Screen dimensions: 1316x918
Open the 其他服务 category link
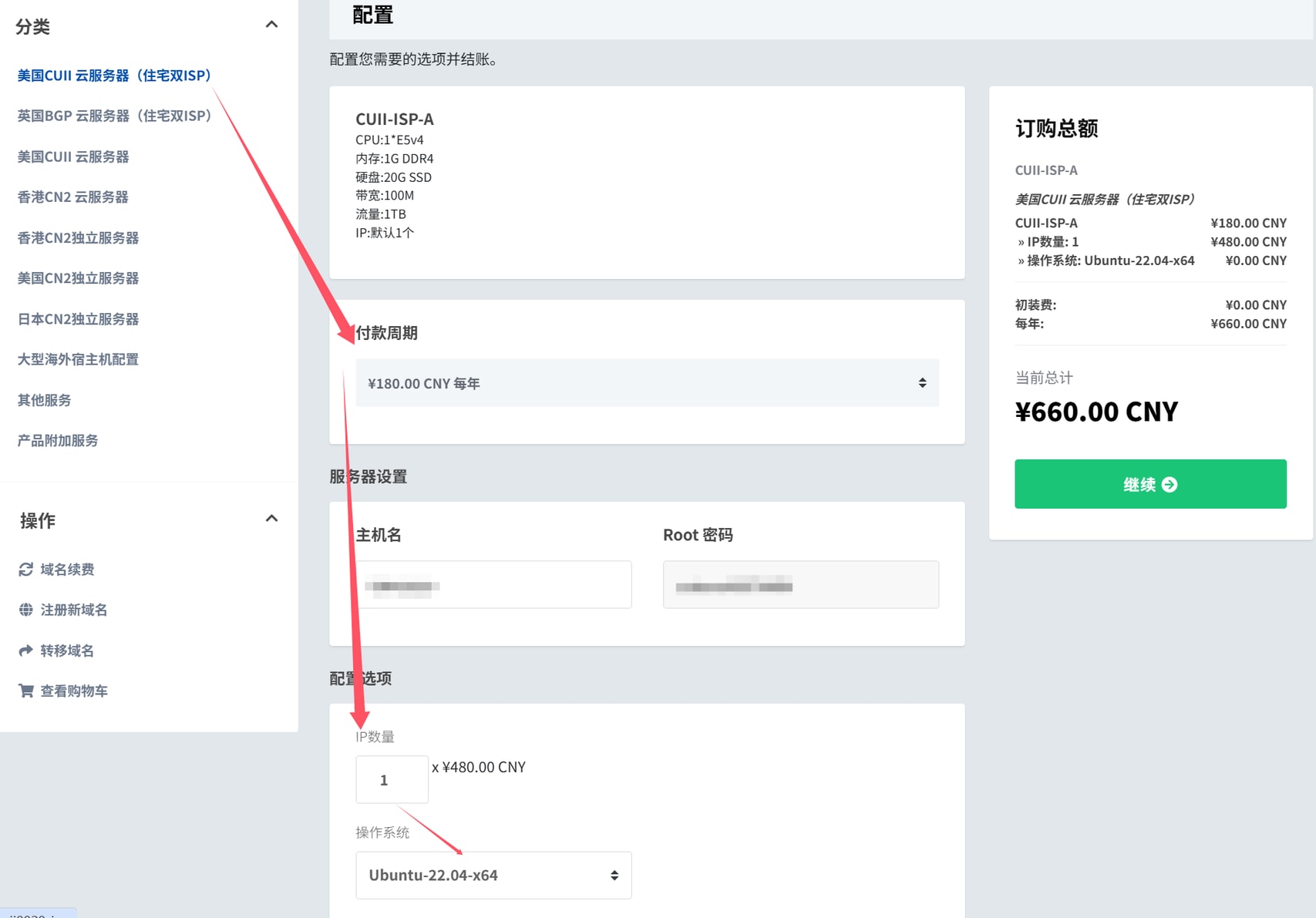tap(45, 400)
